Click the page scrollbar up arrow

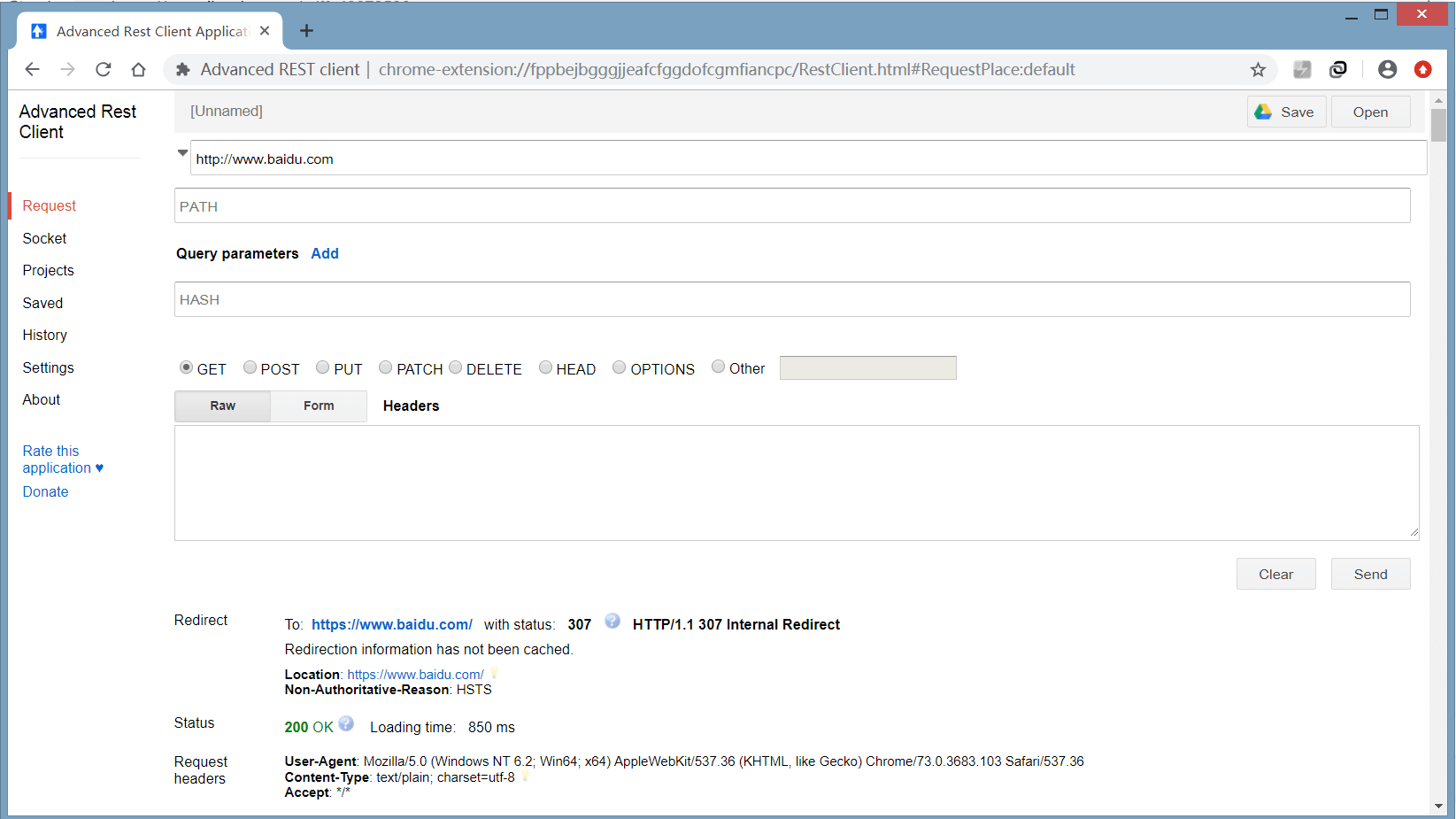1438,100
